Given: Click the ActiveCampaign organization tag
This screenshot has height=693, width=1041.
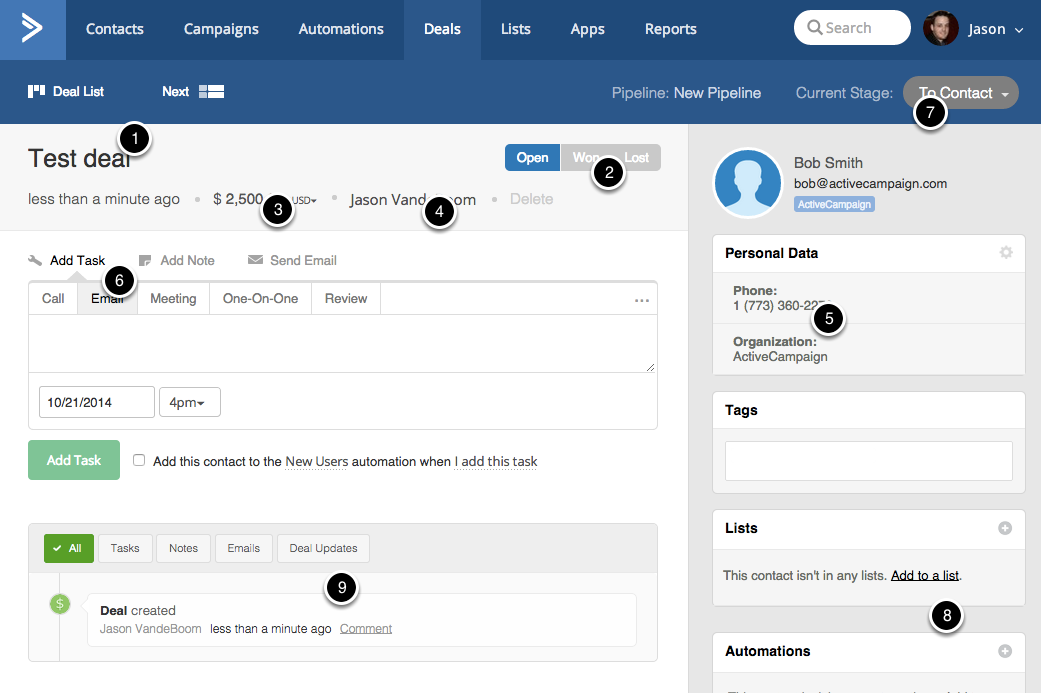Looking at the screenshot, I should tap(834, 204).
